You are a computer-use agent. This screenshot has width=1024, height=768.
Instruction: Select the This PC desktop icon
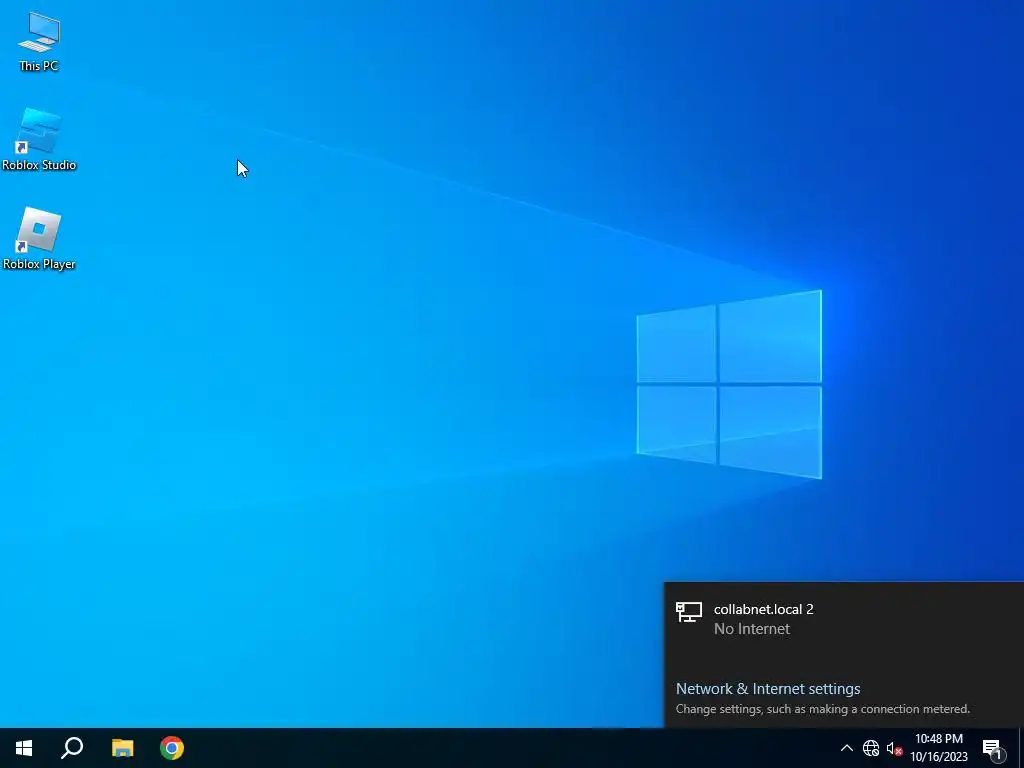pyautogui.click(x=39, y=40)
